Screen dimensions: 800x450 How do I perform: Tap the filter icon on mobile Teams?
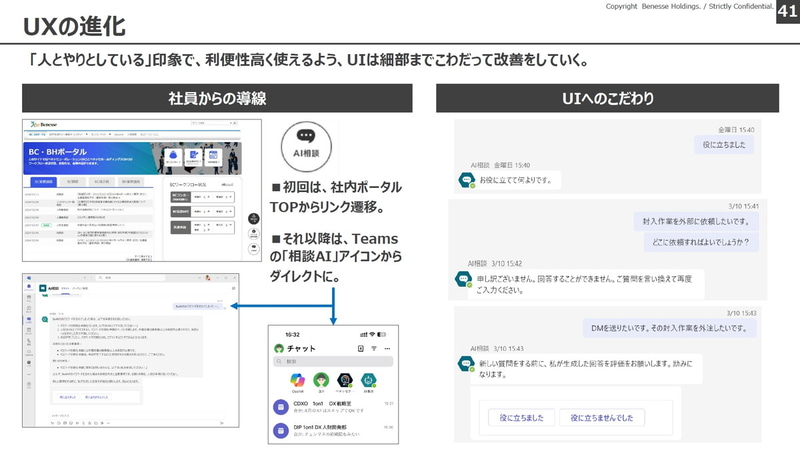point(374,348)
